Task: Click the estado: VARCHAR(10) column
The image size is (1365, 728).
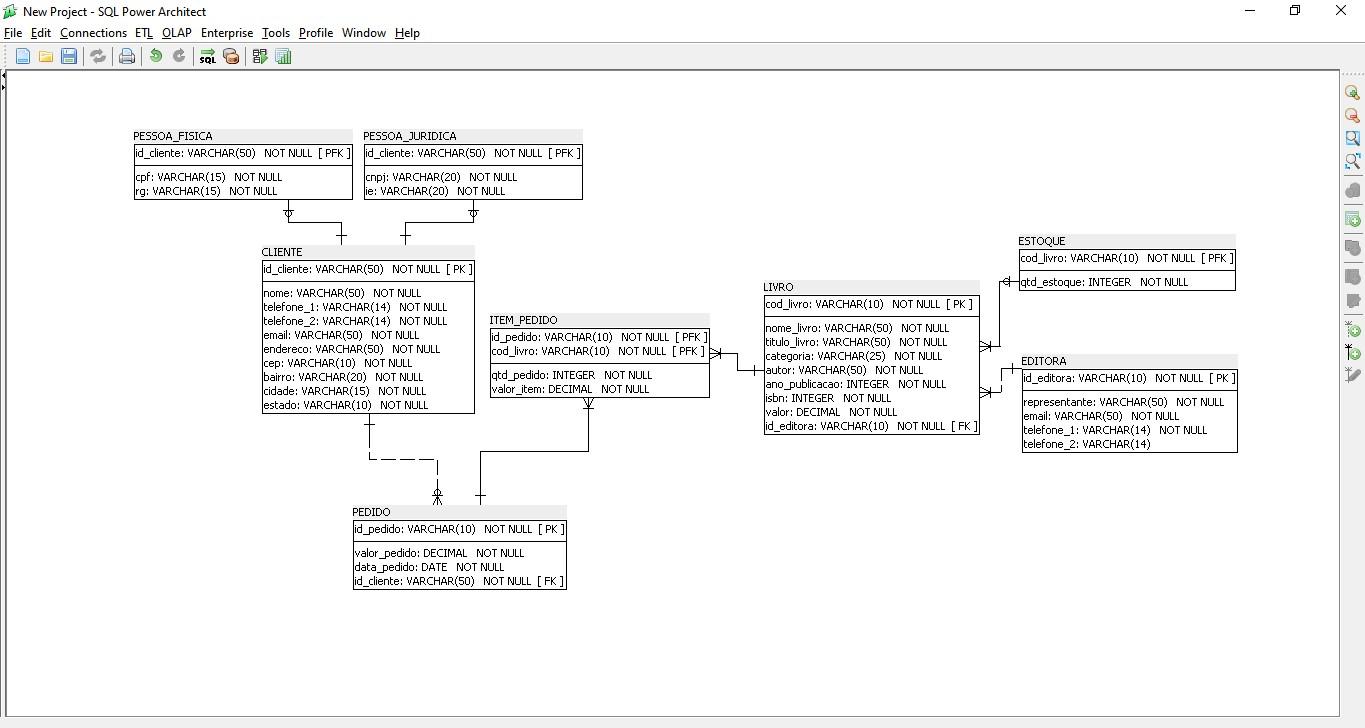Action: (346, 405)
